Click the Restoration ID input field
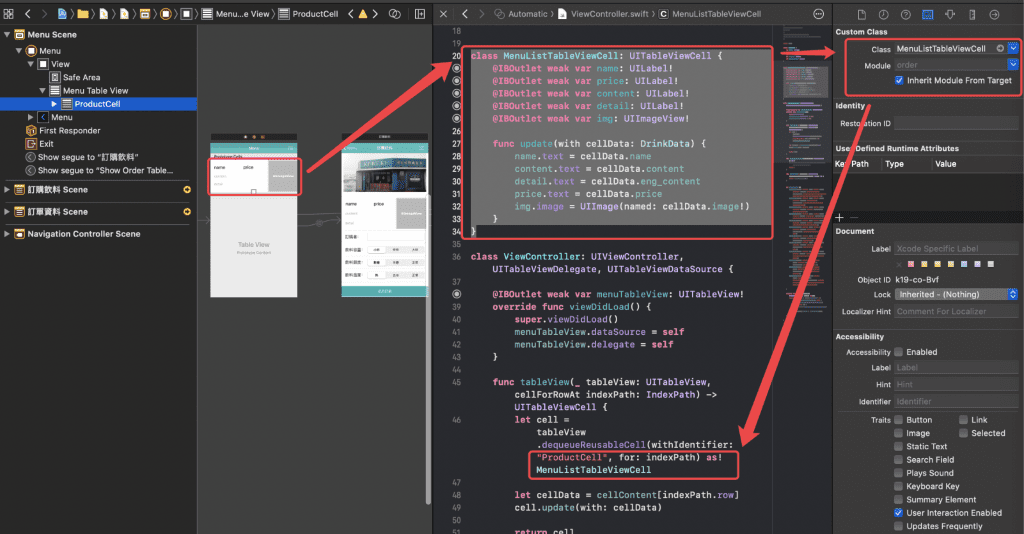Viewport: 1024px width, 534px height. click(956, 123)
